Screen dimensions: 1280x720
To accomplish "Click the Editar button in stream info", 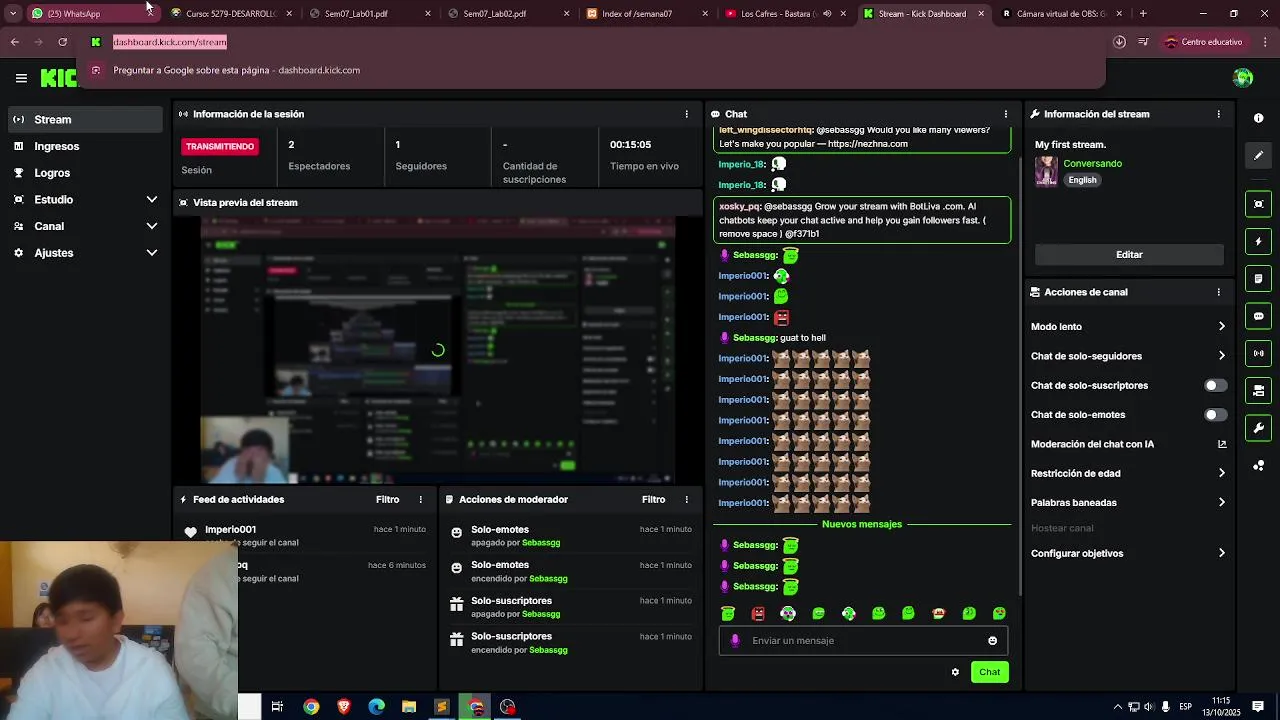I will 1129,254.
